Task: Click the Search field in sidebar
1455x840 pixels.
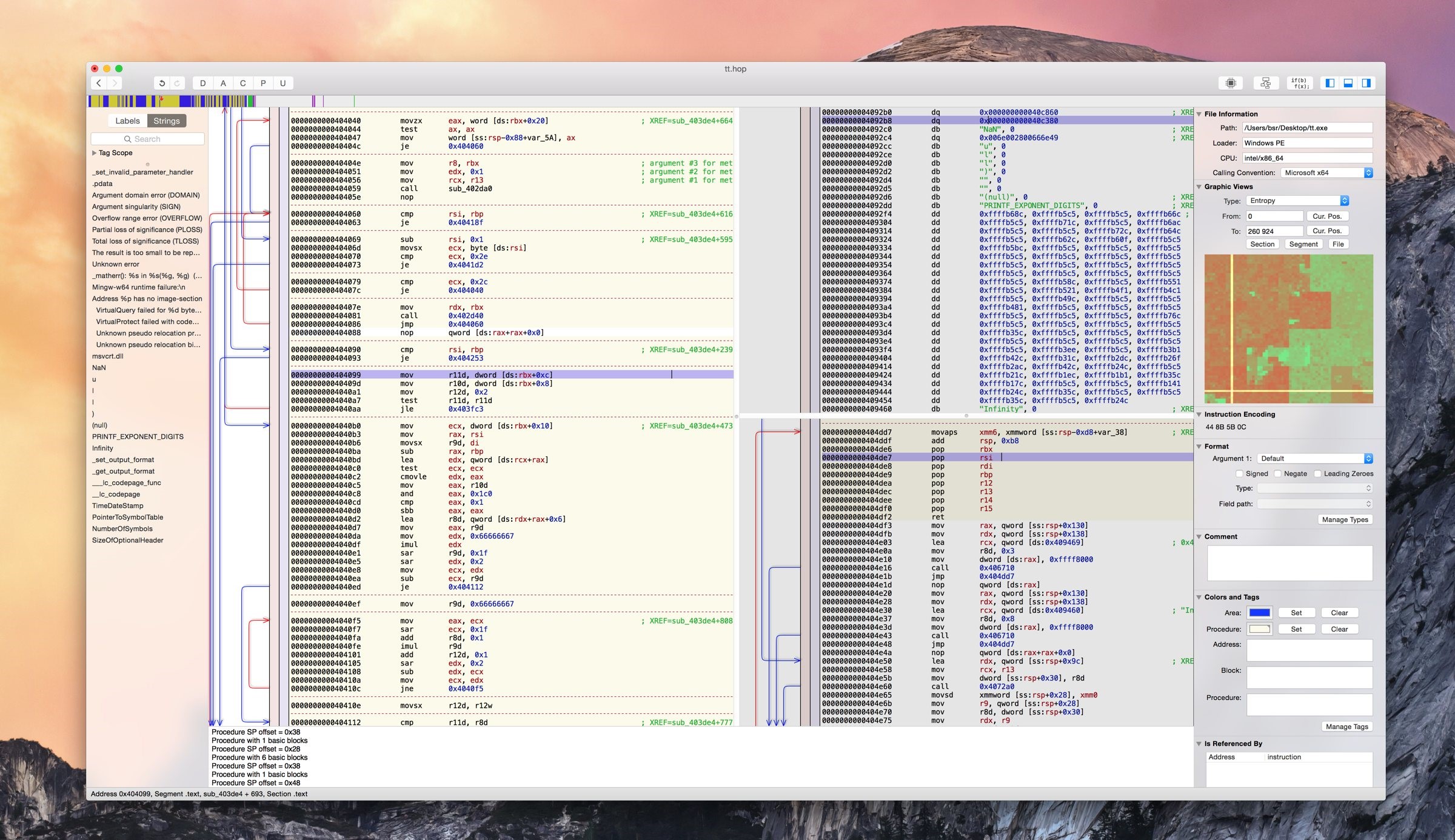Action: tap(147, 139)
